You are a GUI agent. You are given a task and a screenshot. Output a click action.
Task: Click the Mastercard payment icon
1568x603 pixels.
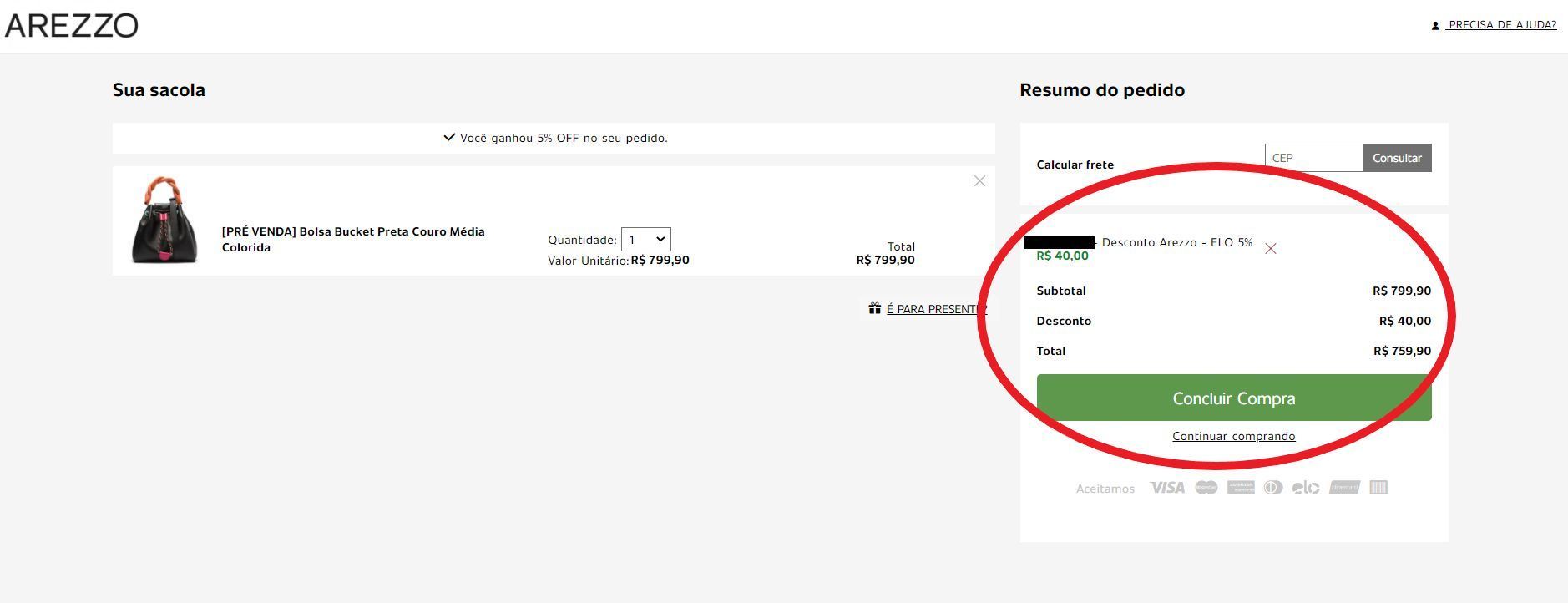1206,488
